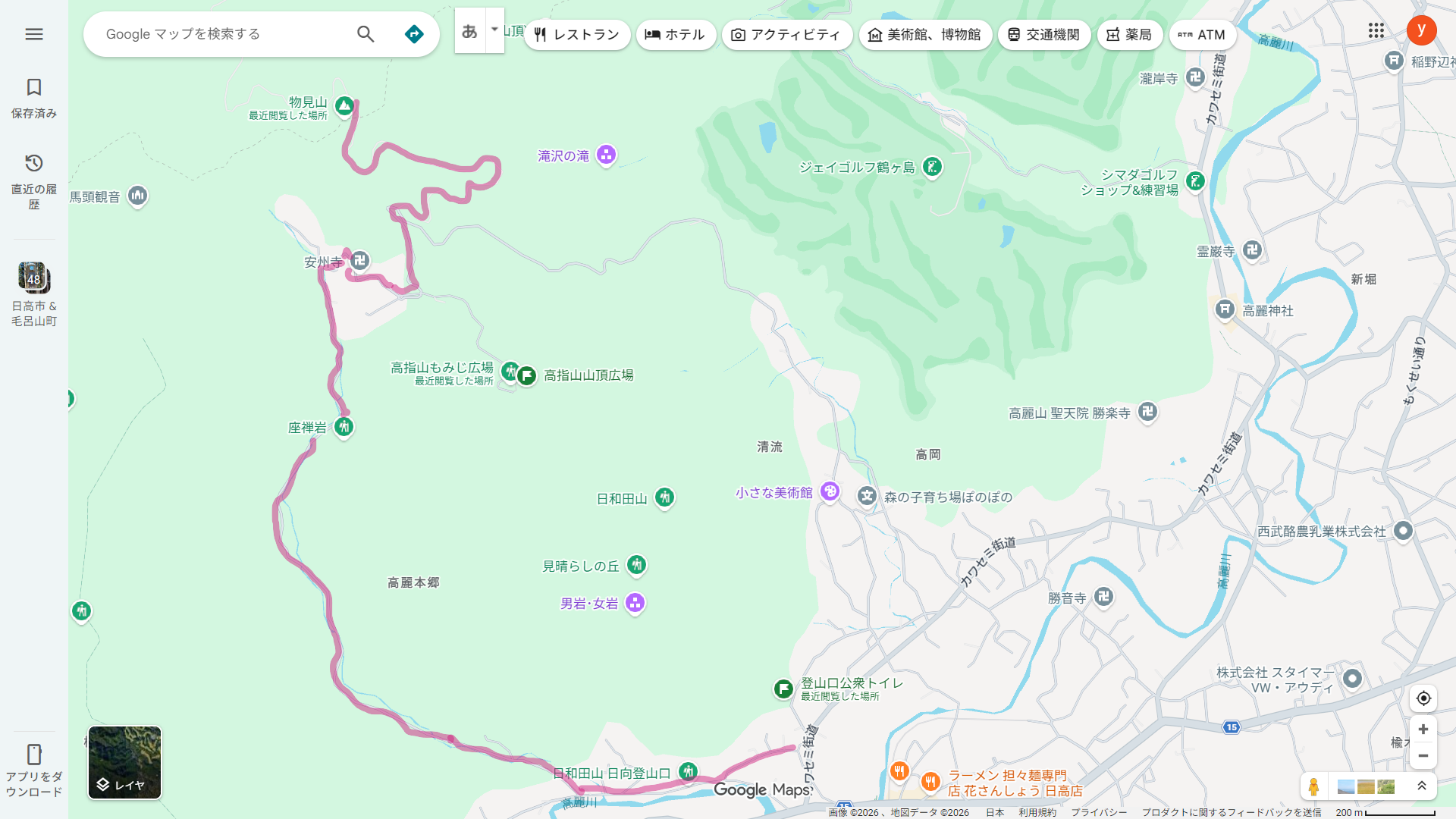
Task: Open the hamburger main menu
Action: [33, 34]
